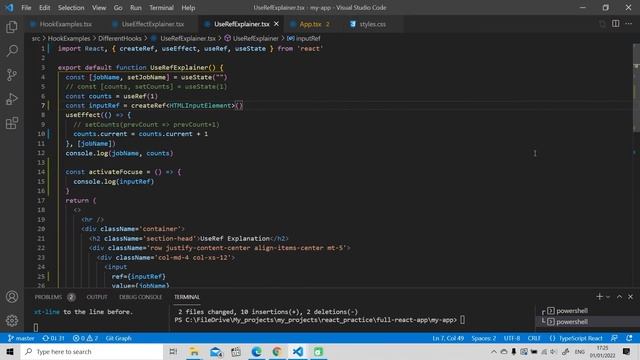The height and width of the screenshot is (360, 640).
Task: Synchronize changes in status bar
Action: tap(53, 338)
